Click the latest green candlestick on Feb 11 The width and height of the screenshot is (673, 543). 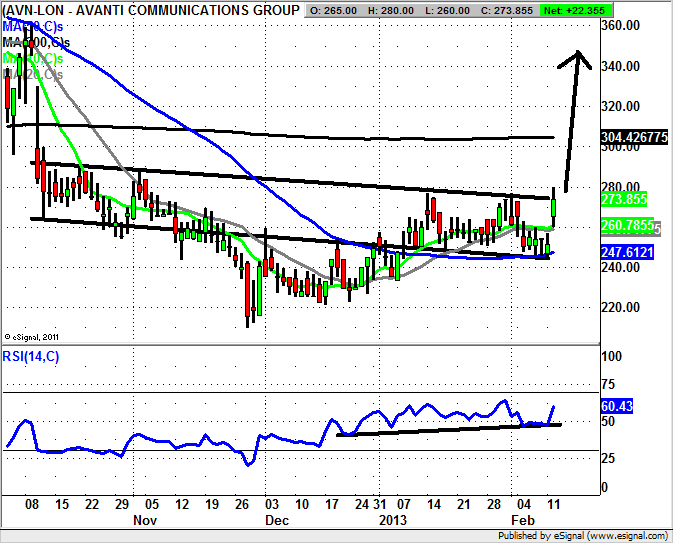click(554, 208)
